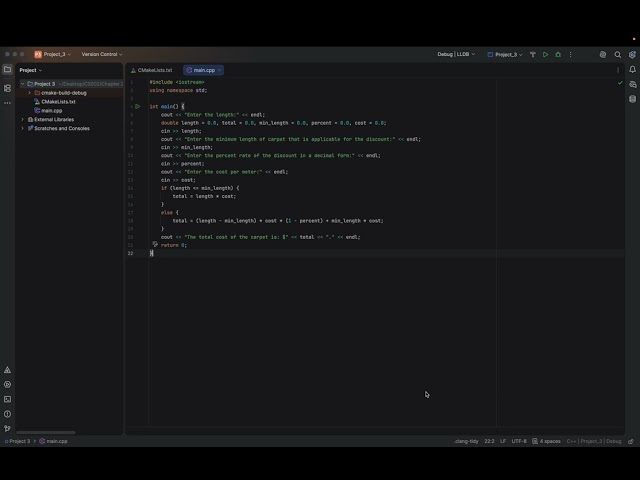Open the Project_3 run configuration dropdown
Viewport: 640px width, 480px height.
pos(505,54)
